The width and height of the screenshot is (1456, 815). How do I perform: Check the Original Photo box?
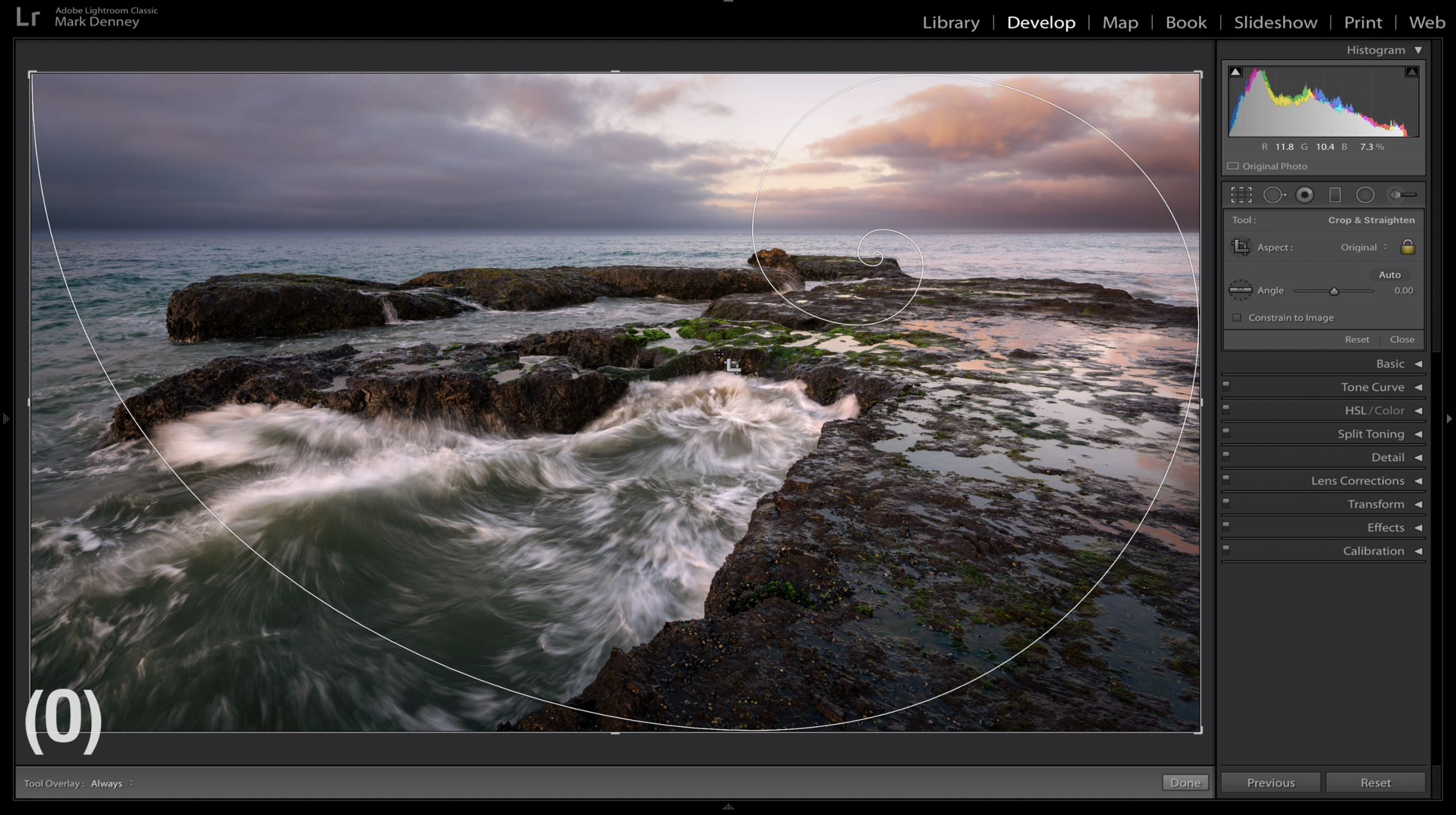(1233, 166)
